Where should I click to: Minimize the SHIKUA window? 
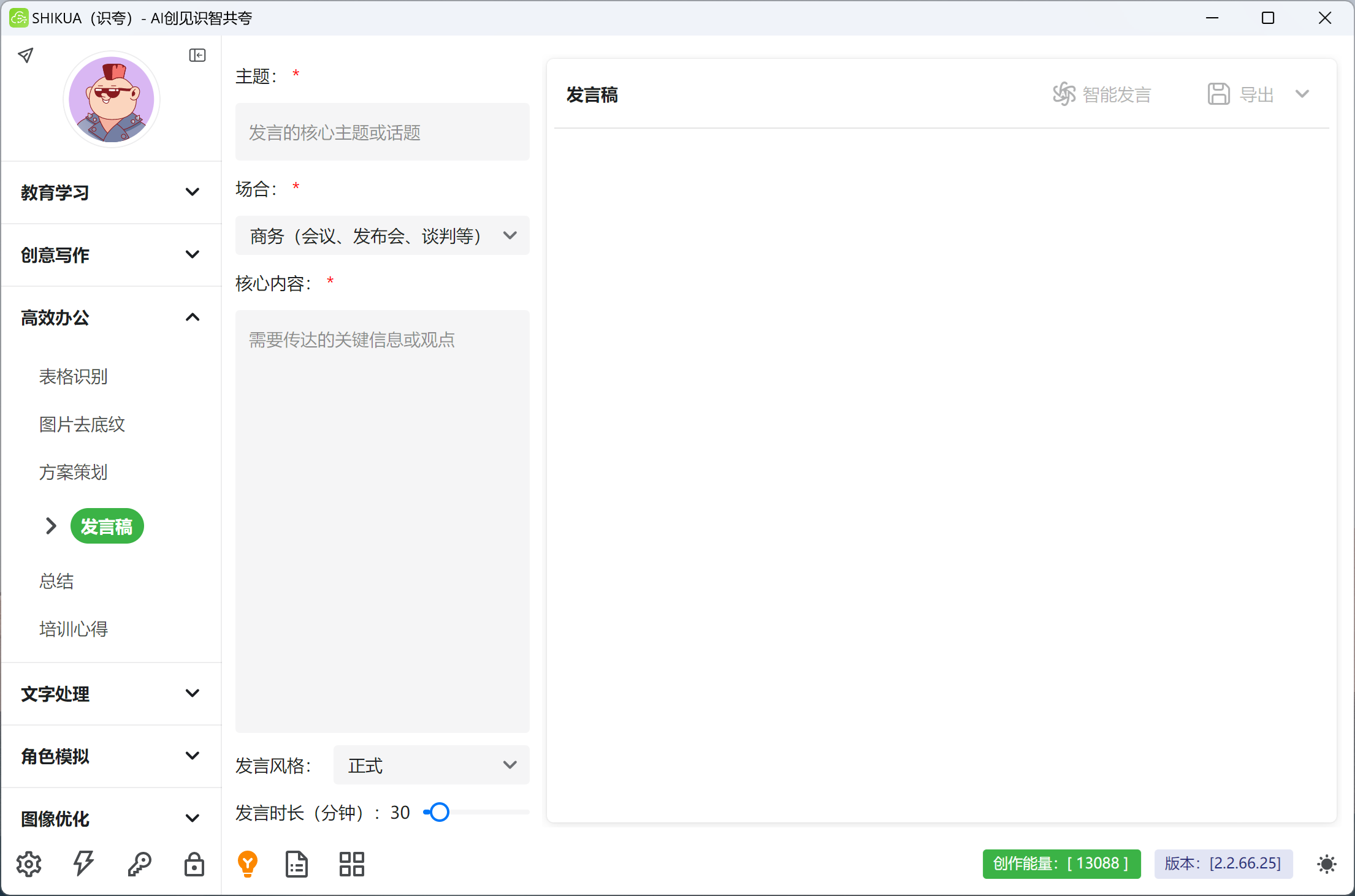coord(1212,18)
